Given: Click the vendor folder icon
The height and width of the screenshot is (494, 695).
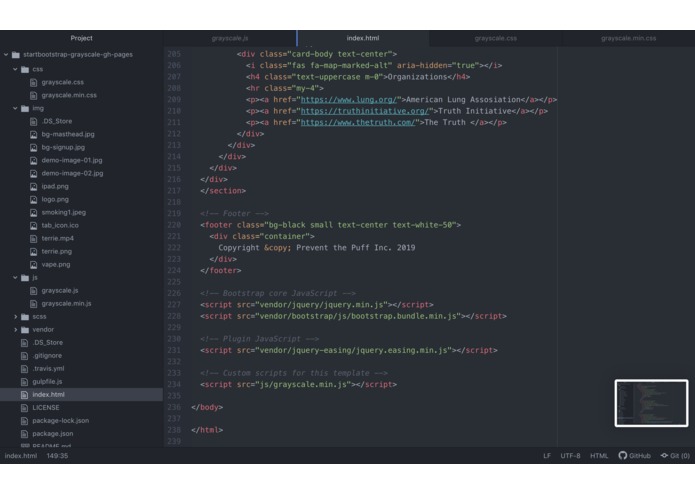Looking at the screenshot, I should click(25, 330).
